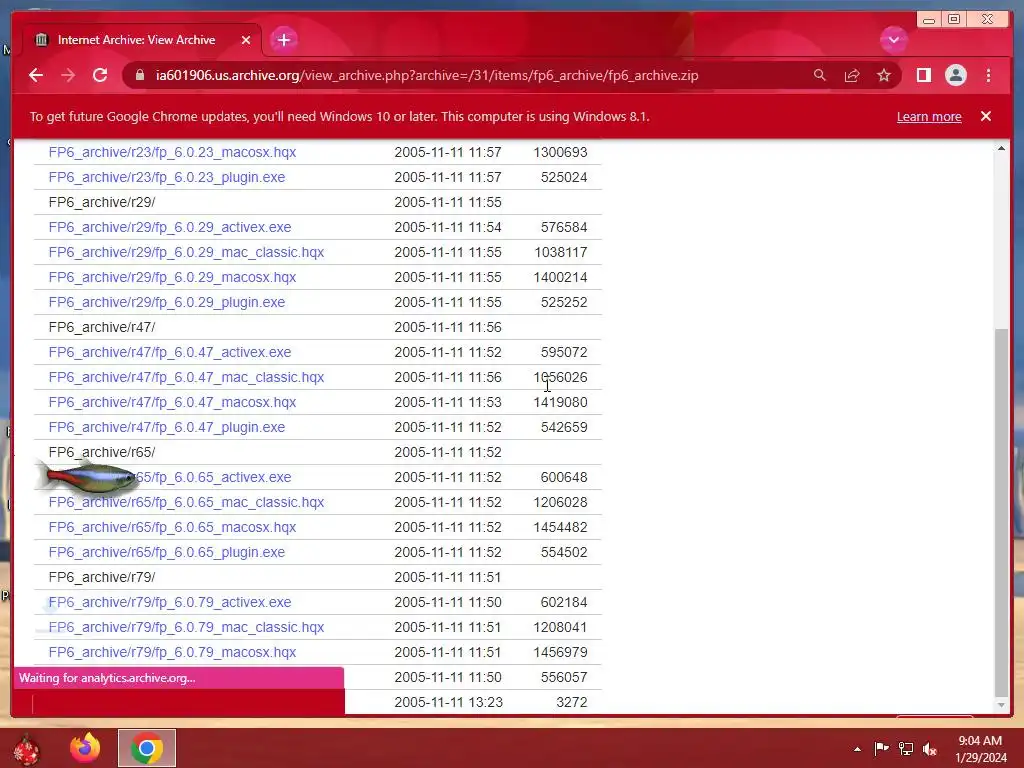Bookmark this tab with the star

pos(884,75)
